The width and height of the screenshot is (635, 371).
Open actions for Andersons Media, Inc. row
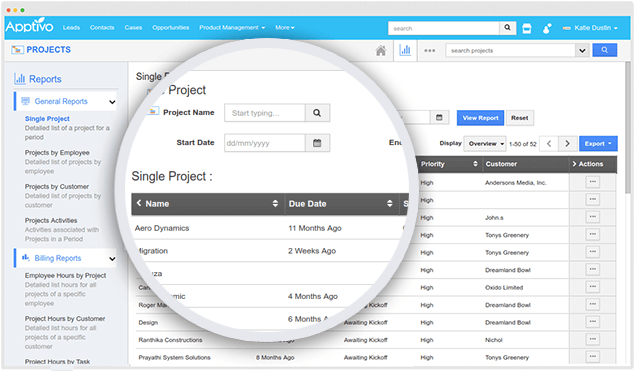(x=592, y=182)
